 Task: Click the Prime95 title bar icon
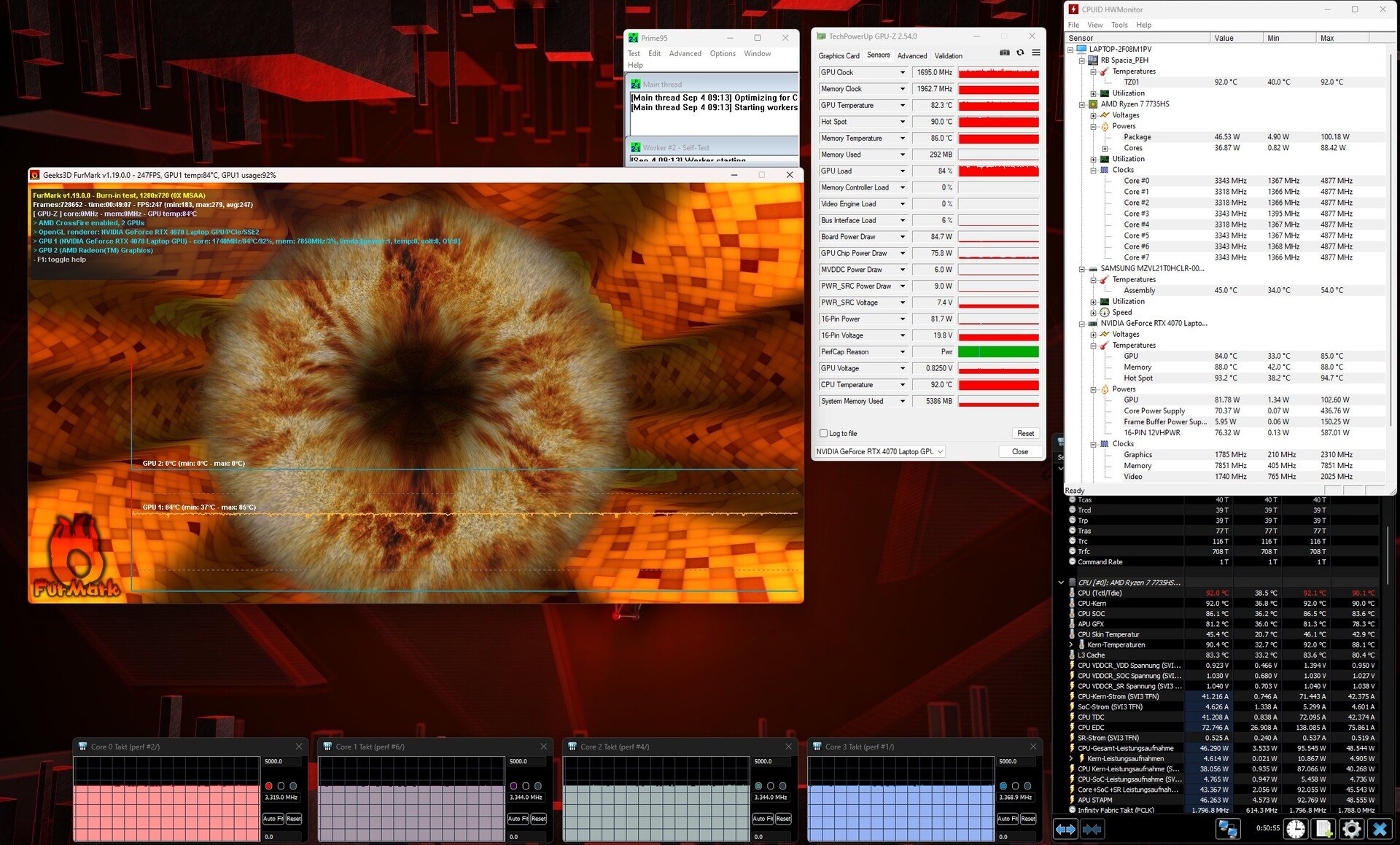click(x=634, y=38)
